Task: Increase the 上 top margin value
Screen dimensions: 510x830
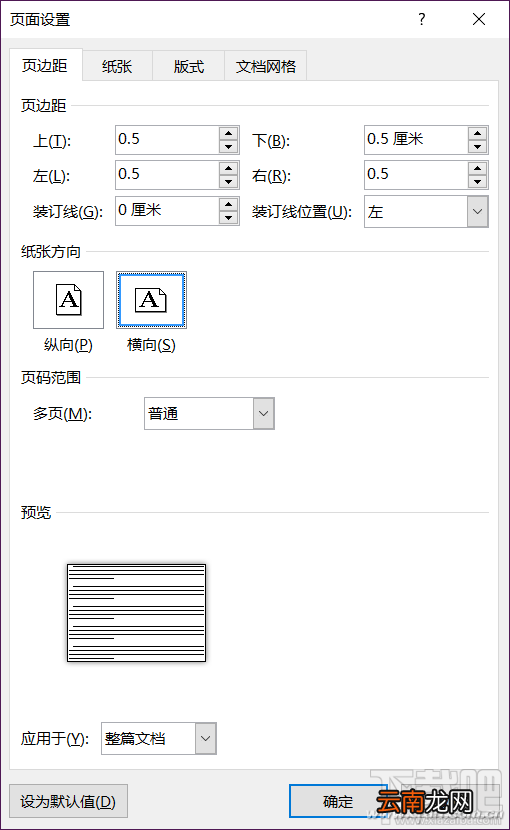Action: pos(228,133)
